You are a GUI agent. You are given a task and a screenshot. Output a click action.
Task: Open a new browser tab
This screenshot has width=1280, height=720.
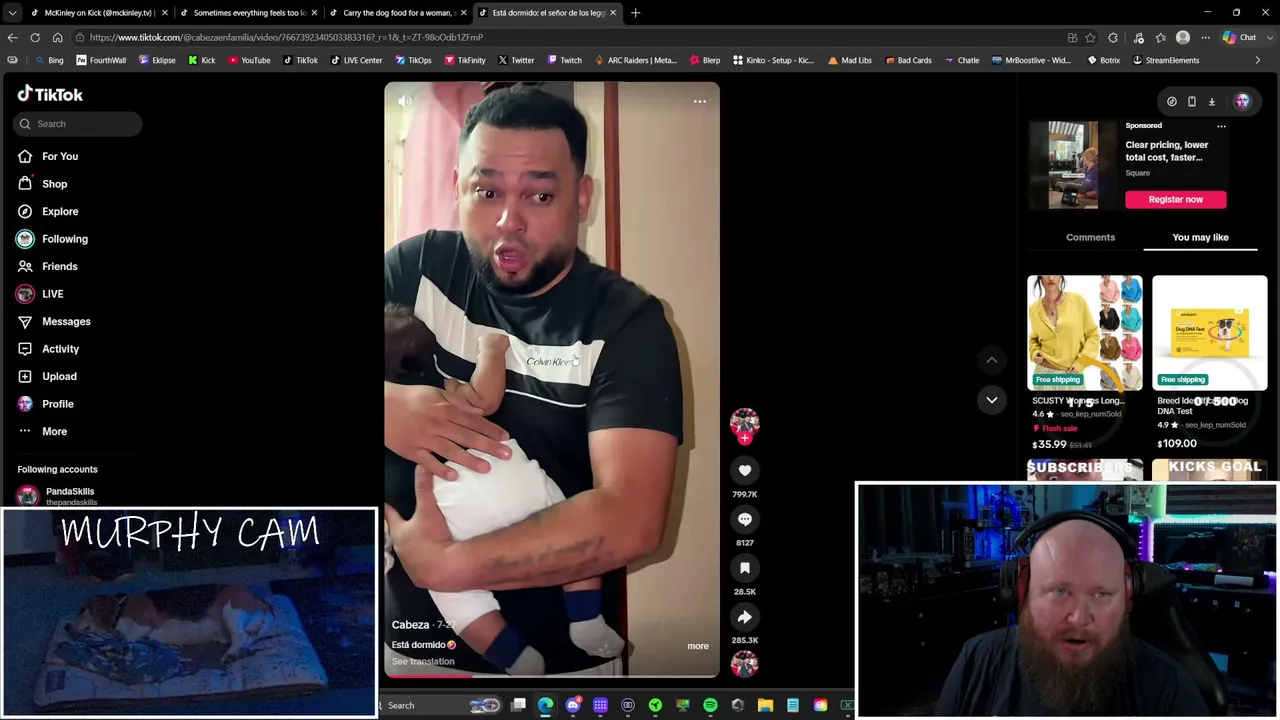coord(635,13)
